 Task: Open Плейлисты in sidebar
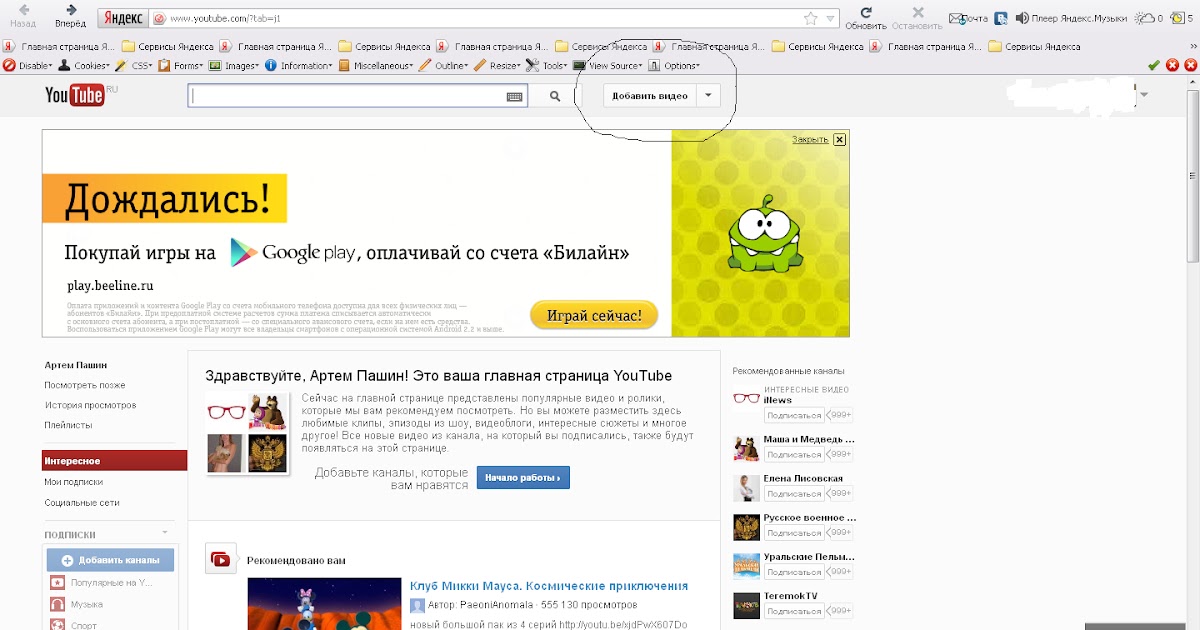68,425
